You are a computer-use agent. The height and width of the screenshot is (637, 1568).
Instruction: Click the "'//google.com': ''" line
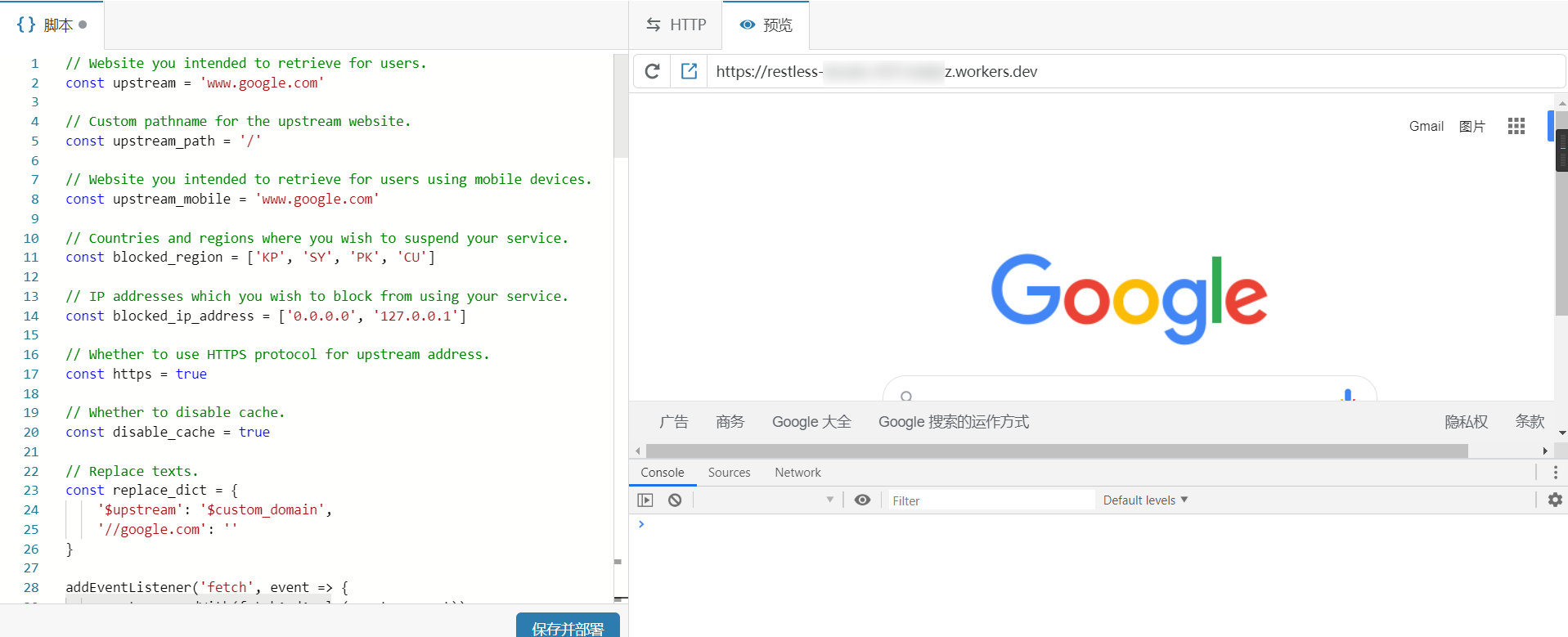[x=168, y=529]
